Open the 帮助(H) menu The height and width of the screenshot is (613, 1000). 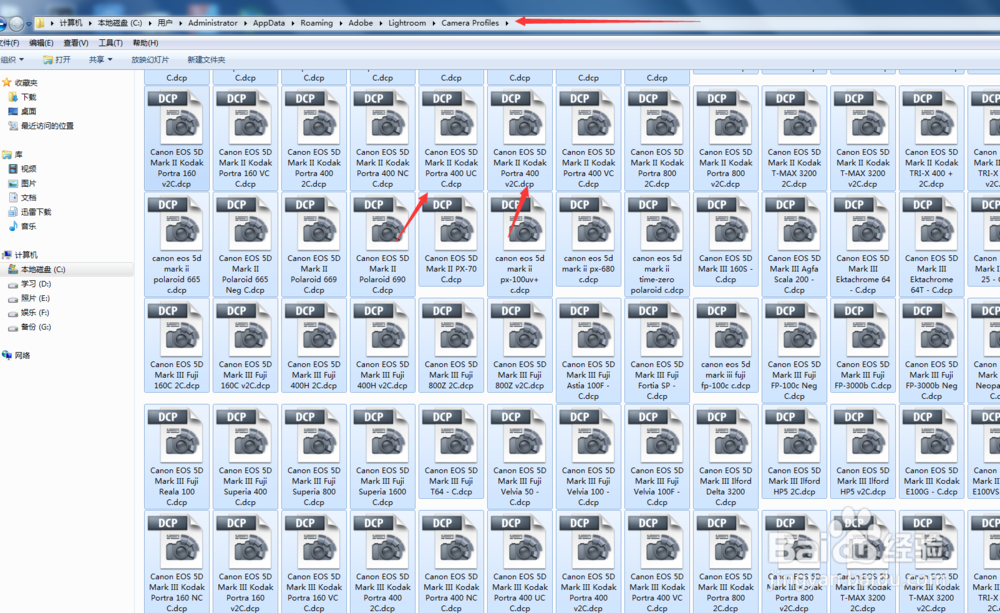pos(145,43)
